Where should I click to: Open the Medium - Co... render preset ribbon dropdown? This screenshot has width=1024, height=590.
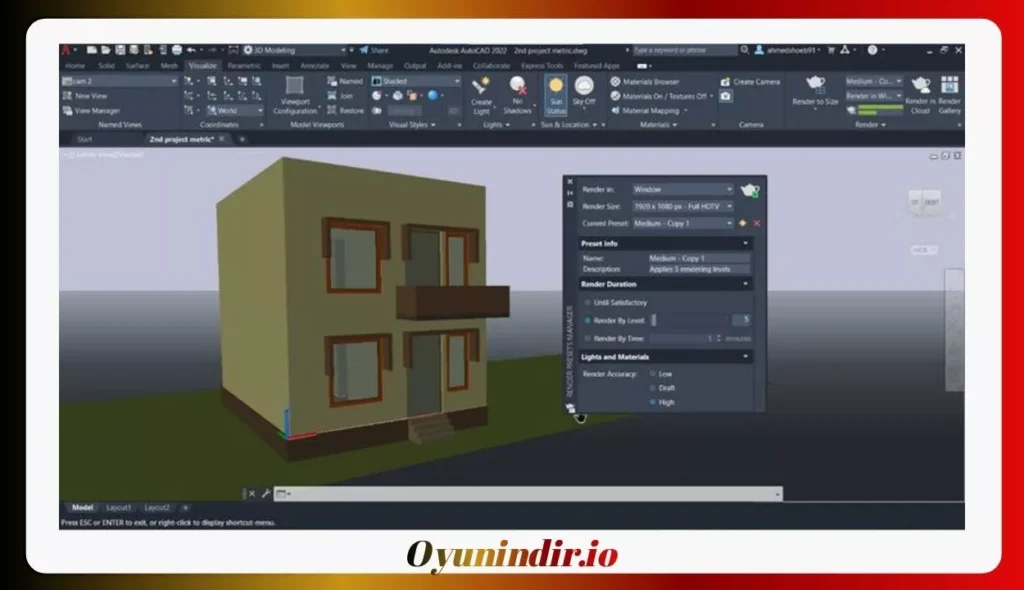[874, 81]
